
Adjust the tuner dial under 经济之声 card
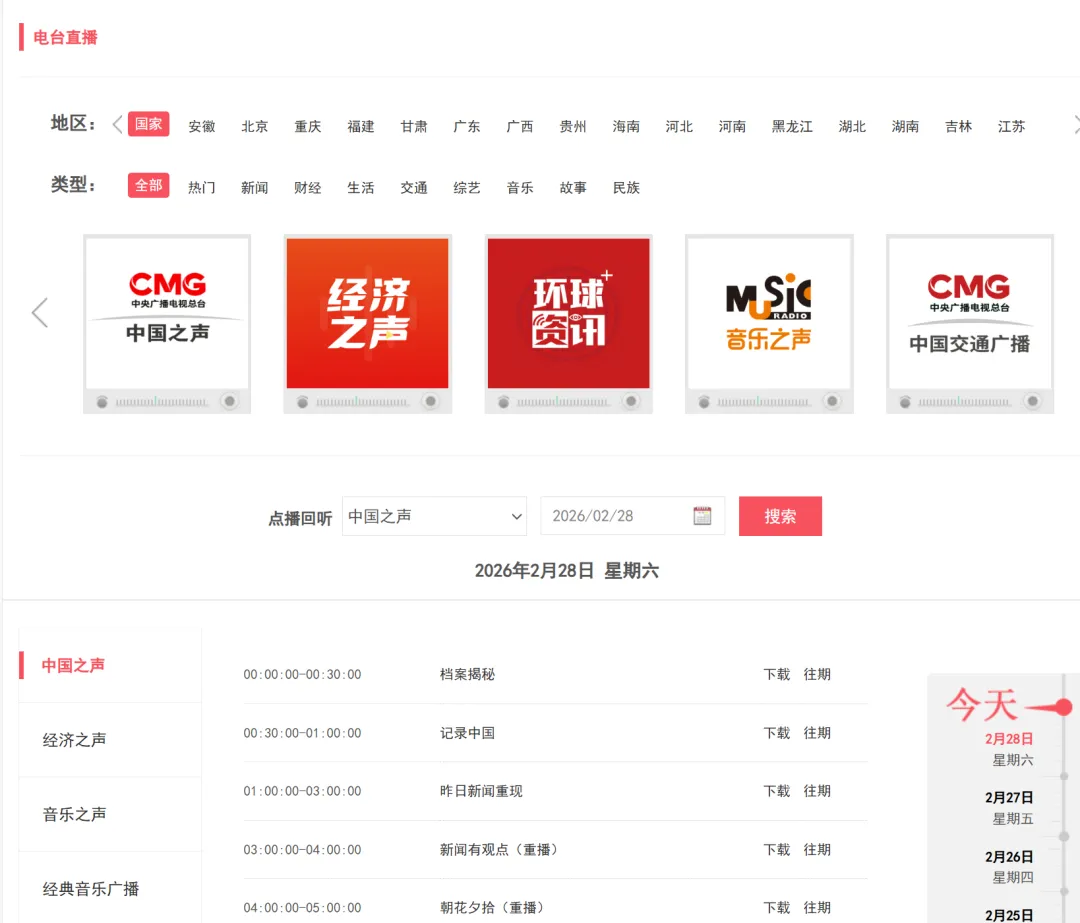coord(430,401)
